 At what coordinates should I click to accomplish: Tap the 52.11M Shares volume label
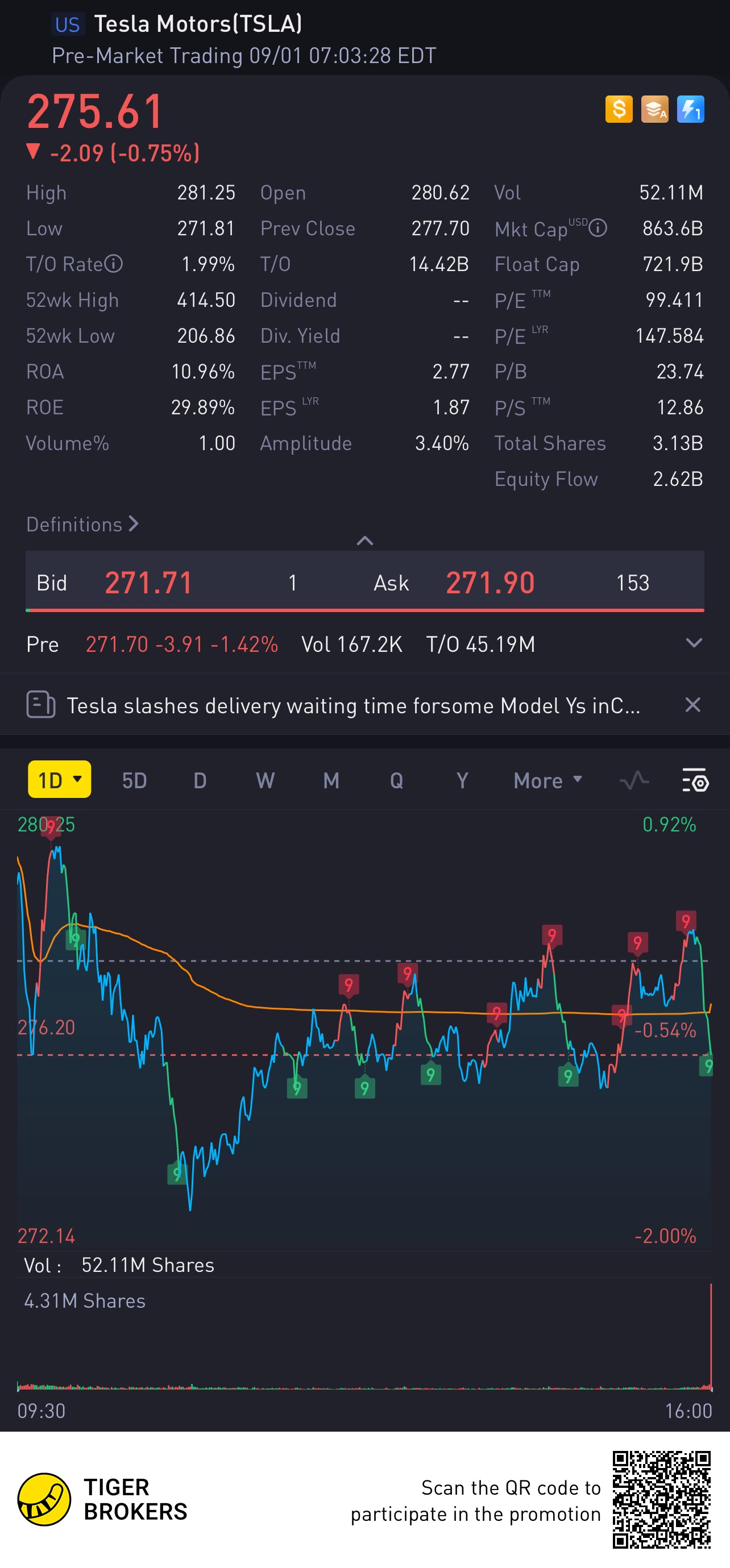click(x=148, y=1265)
